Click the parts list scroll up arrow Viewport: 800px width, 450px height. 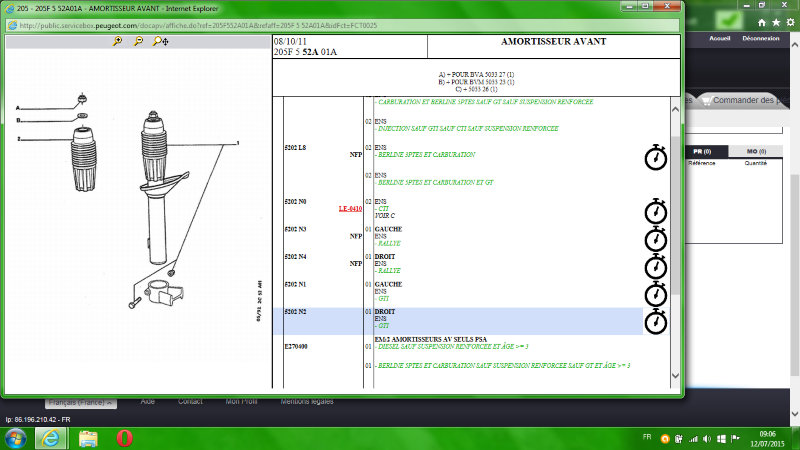tap(674, 105)
